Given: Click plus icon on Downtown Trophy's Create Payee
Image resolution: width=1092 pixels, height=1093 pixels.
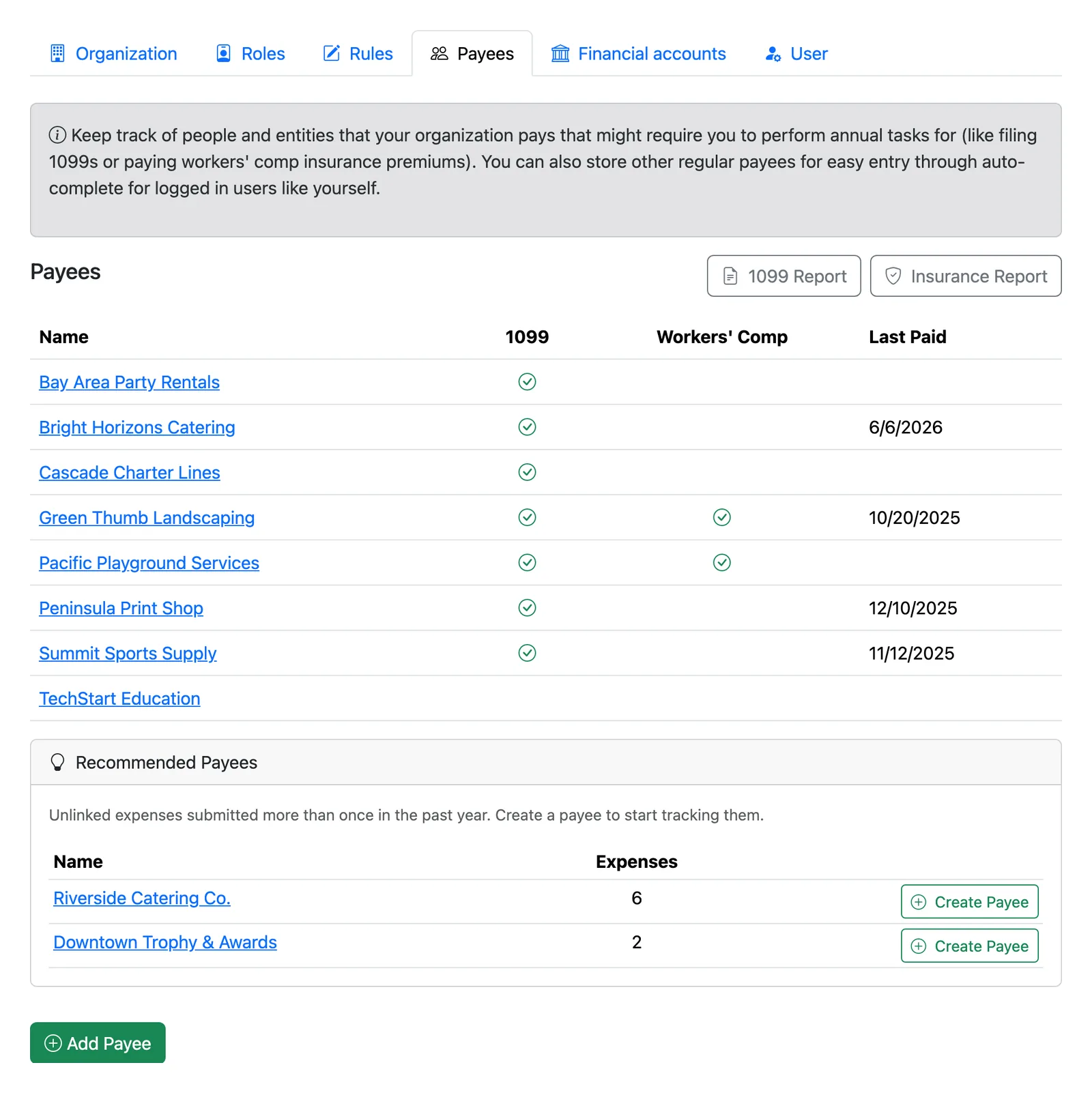Looking at the screenshot, I should [x=919, y=946].
